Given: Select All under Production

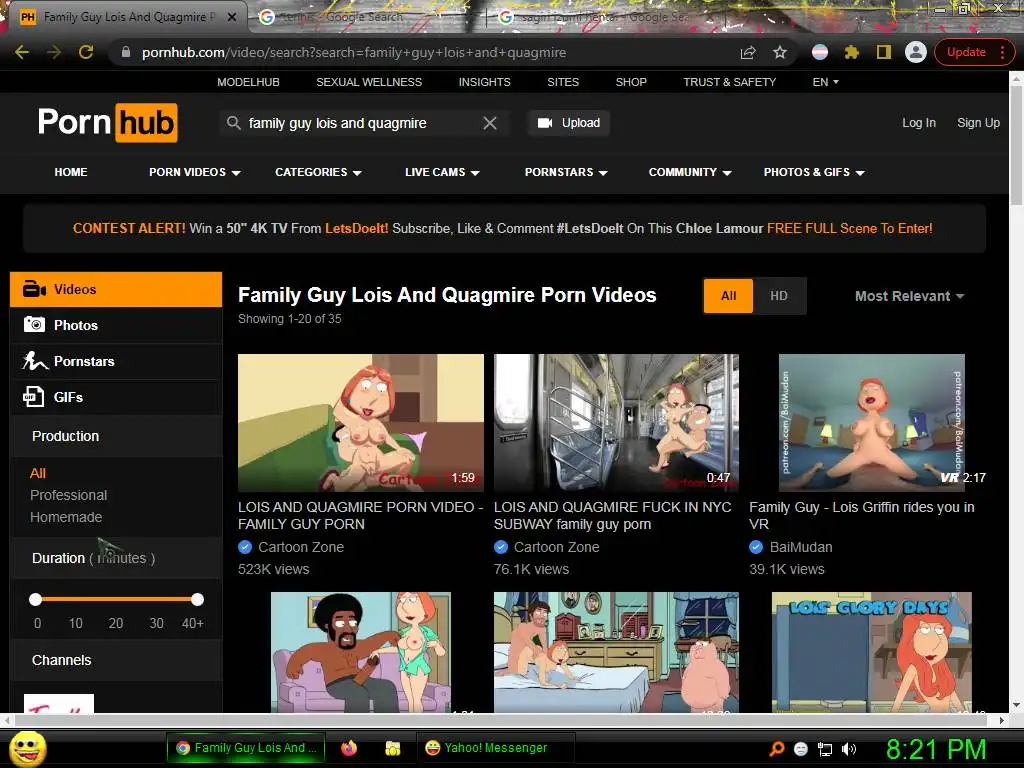Looking at the screenshot, I should coord(38,473).
